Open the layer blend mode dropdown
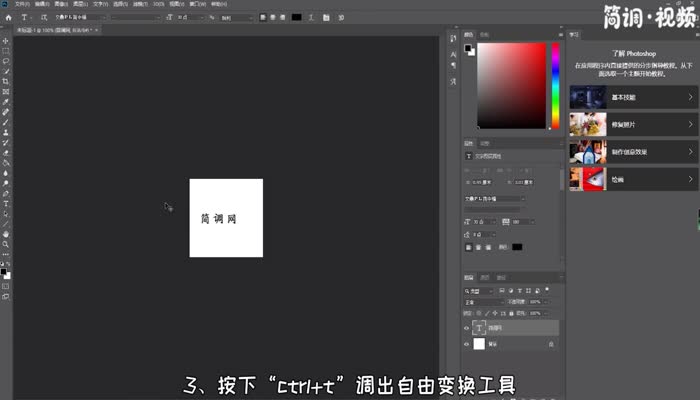Screen dimensions: 700x400 pos(485,300)
